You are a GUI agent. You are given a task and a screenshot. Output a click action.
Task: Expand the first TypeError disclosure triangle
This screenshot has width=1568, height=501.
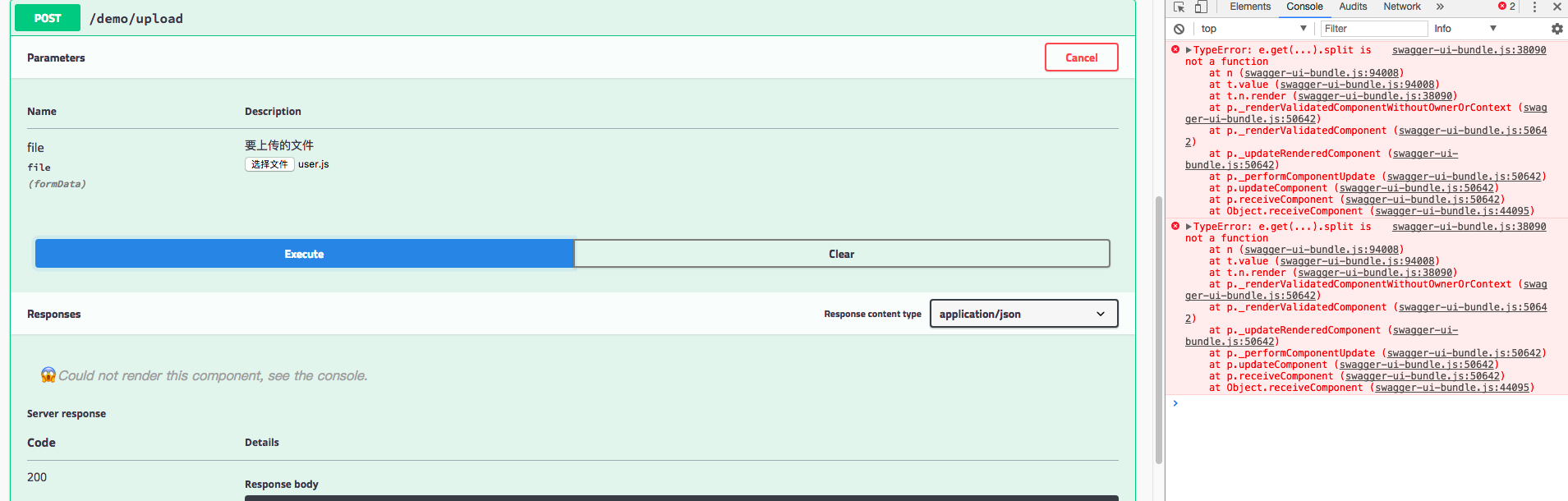click(1189, 50)
